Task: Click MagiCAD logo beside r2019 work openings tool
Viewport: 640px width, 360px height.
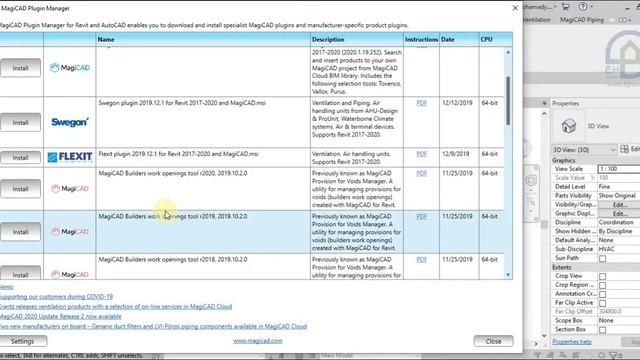Action: pos(70,232)
